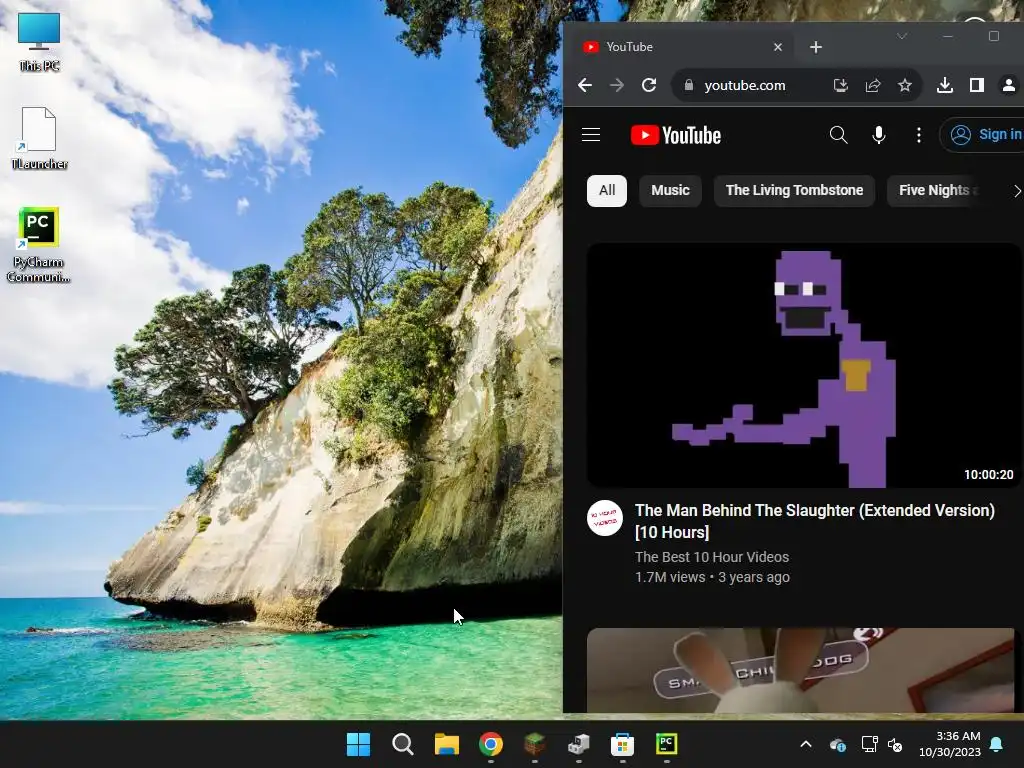Image resolution: width=1024 pixels, height=768 pixels.
Task: Select the TLauncher desktop shortcut
Action: click(39, 138)
